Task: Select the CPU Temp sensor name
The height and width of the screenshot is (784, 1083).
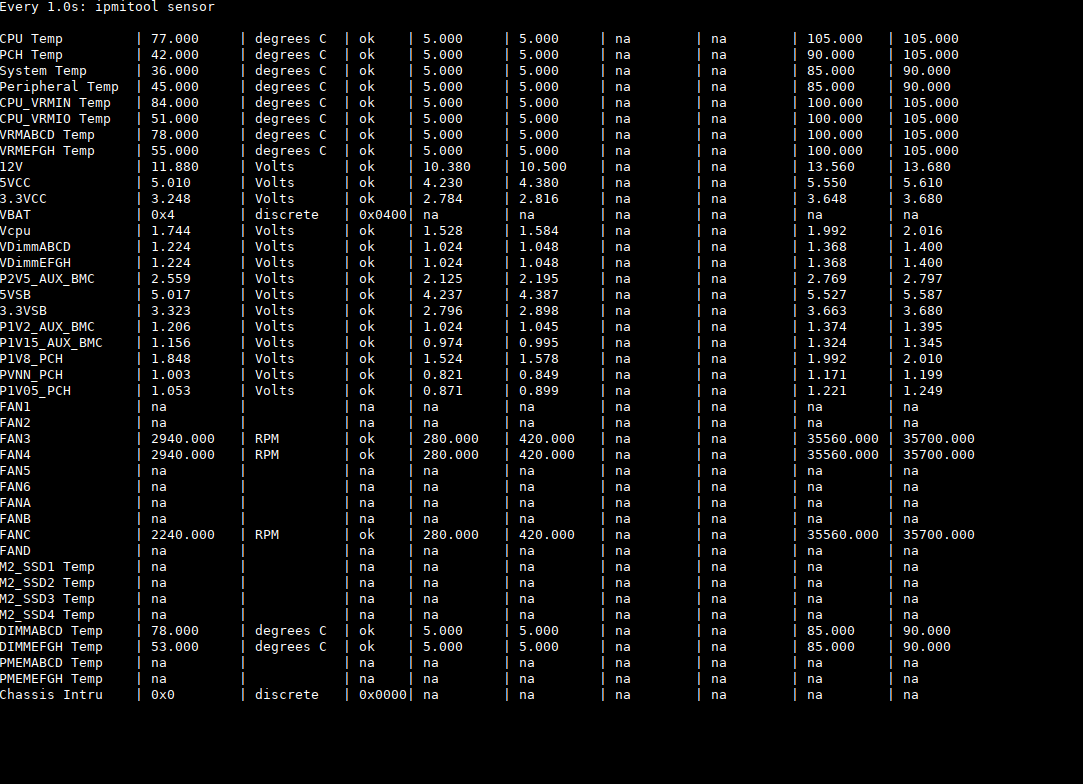Action: tap(31, 39)
